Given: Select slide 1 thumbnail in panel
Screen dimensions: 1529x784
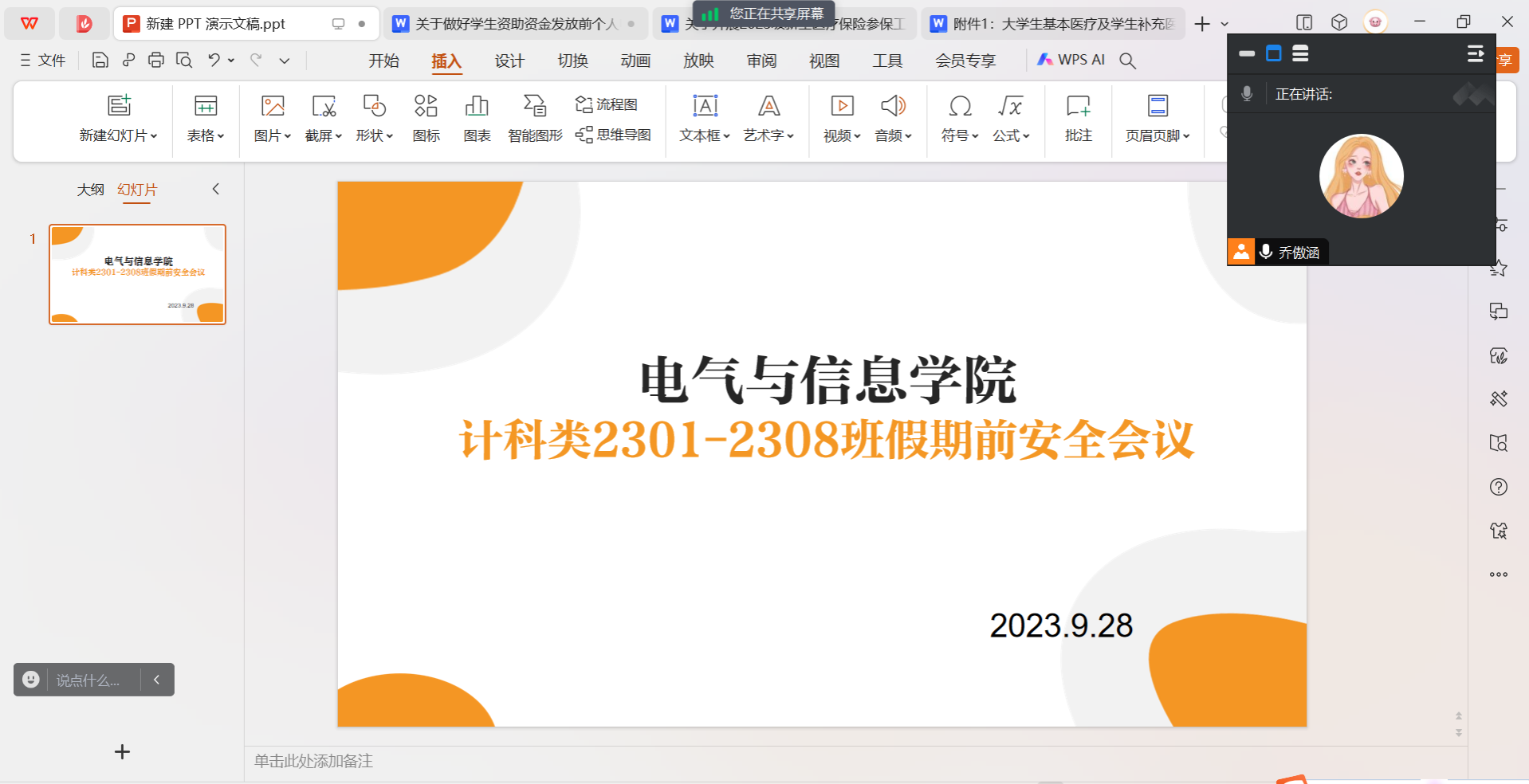Looking at the screenshot, I should tap(137, 274).
